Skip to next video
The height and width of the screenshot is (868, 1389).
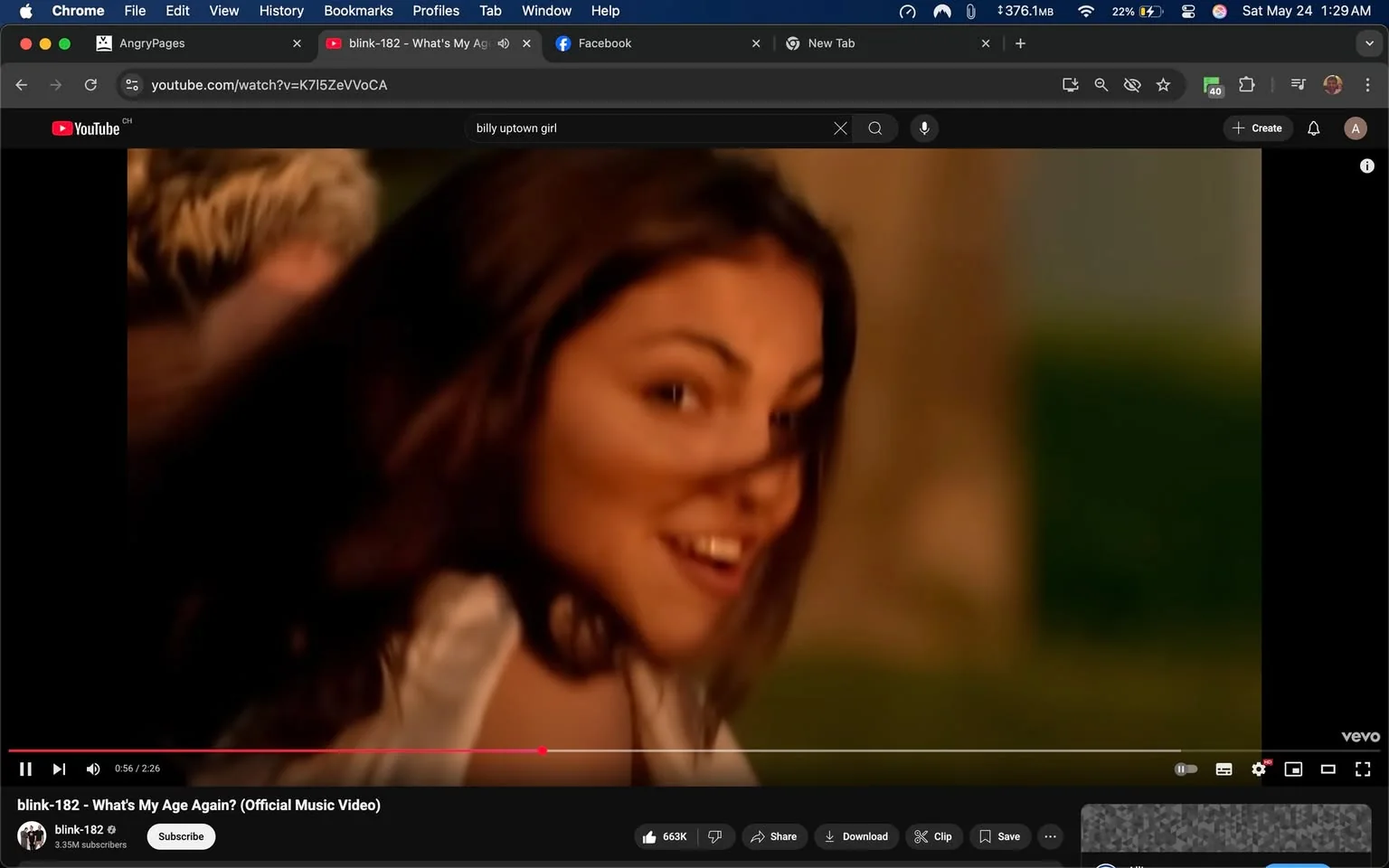[x=59, y=769]
